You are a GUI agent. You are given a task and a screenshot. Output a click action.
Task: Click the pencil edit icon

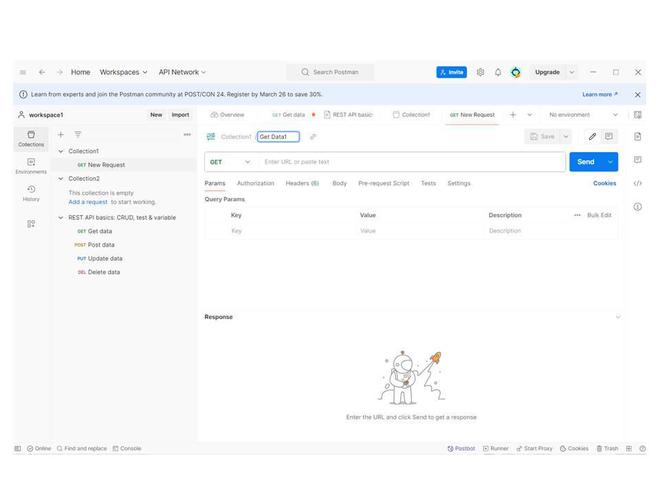592,136
